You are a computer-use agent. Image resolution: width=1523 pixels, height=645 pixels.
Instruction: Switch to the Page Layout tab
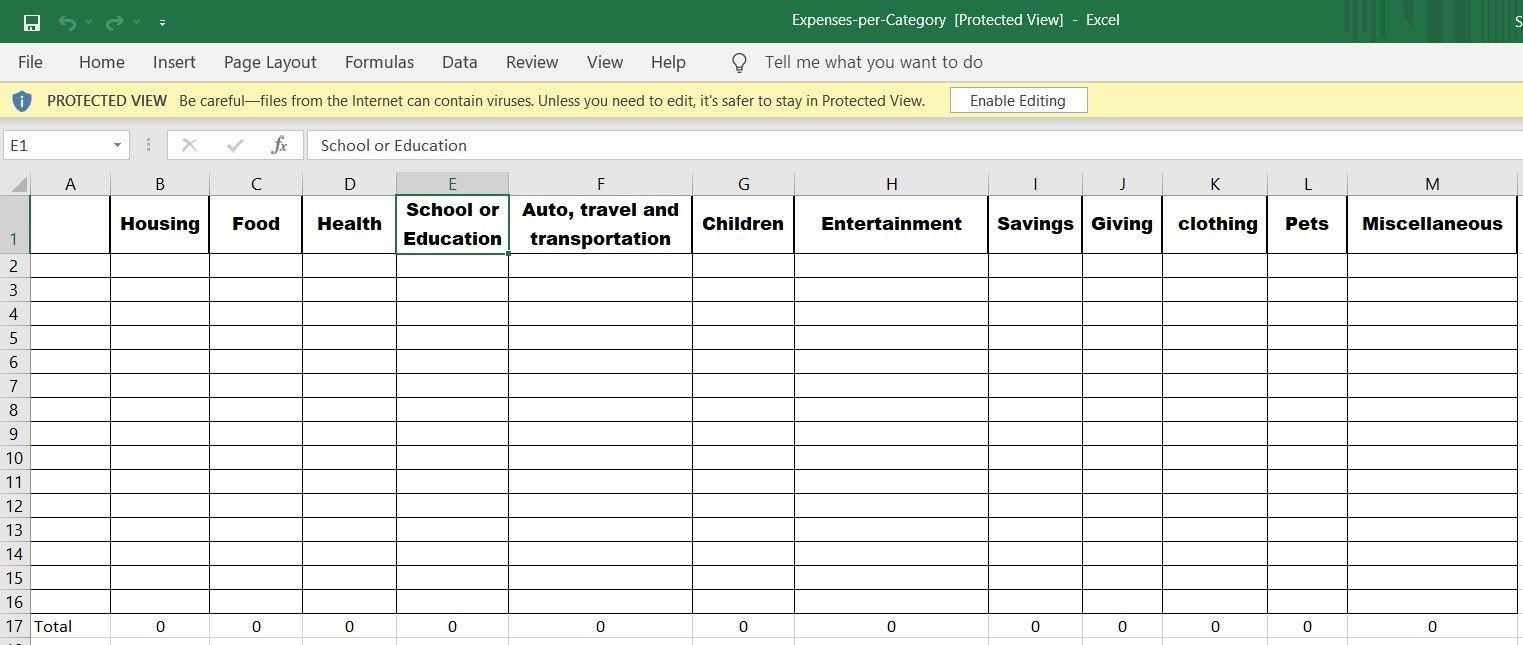pyautogui.click(x=270, y=62)
